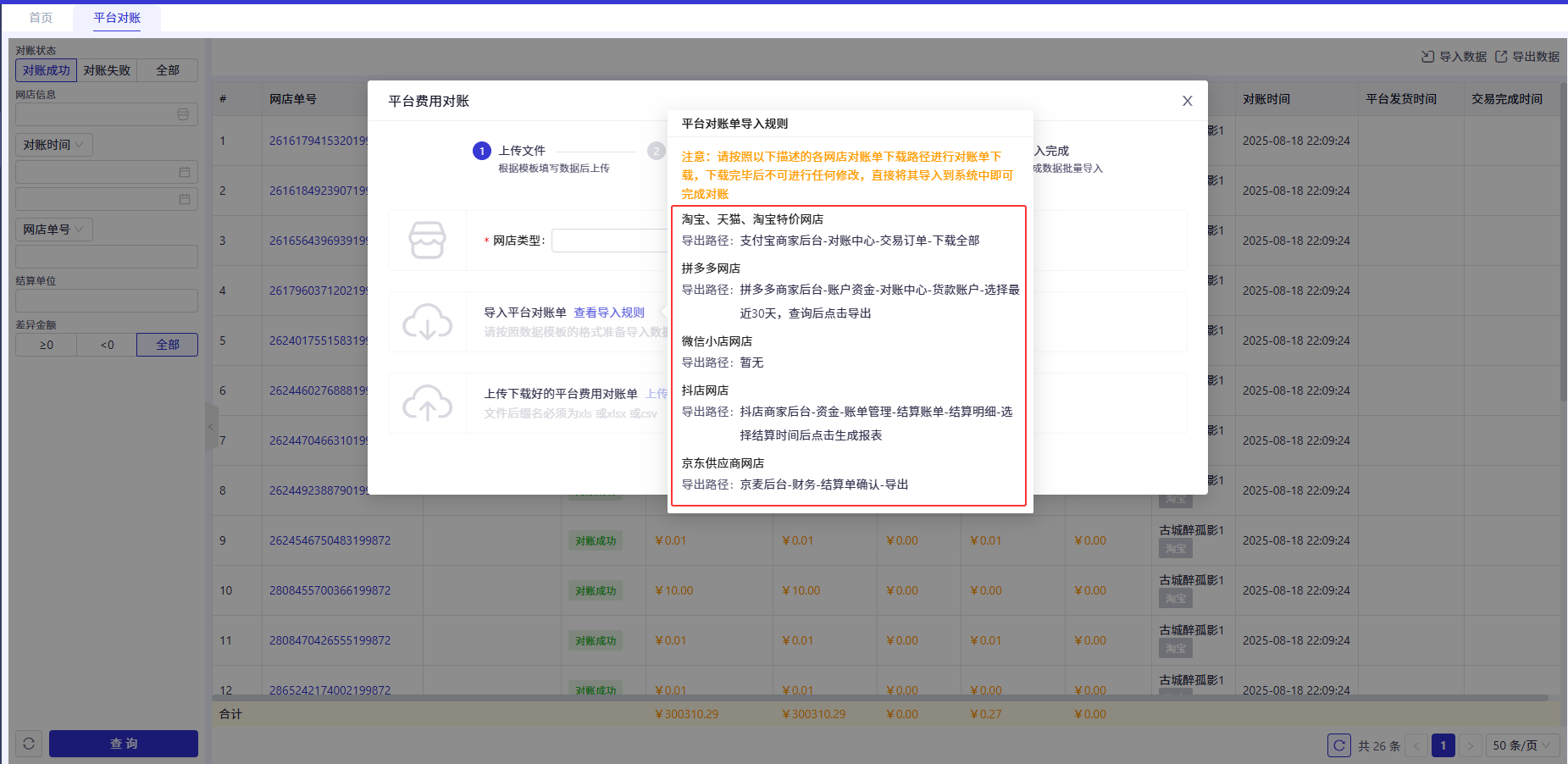This screenshot has width=1568, height=764.
Task: Click 对账成功 tag in row 10
Action: [x=596, y=590]
